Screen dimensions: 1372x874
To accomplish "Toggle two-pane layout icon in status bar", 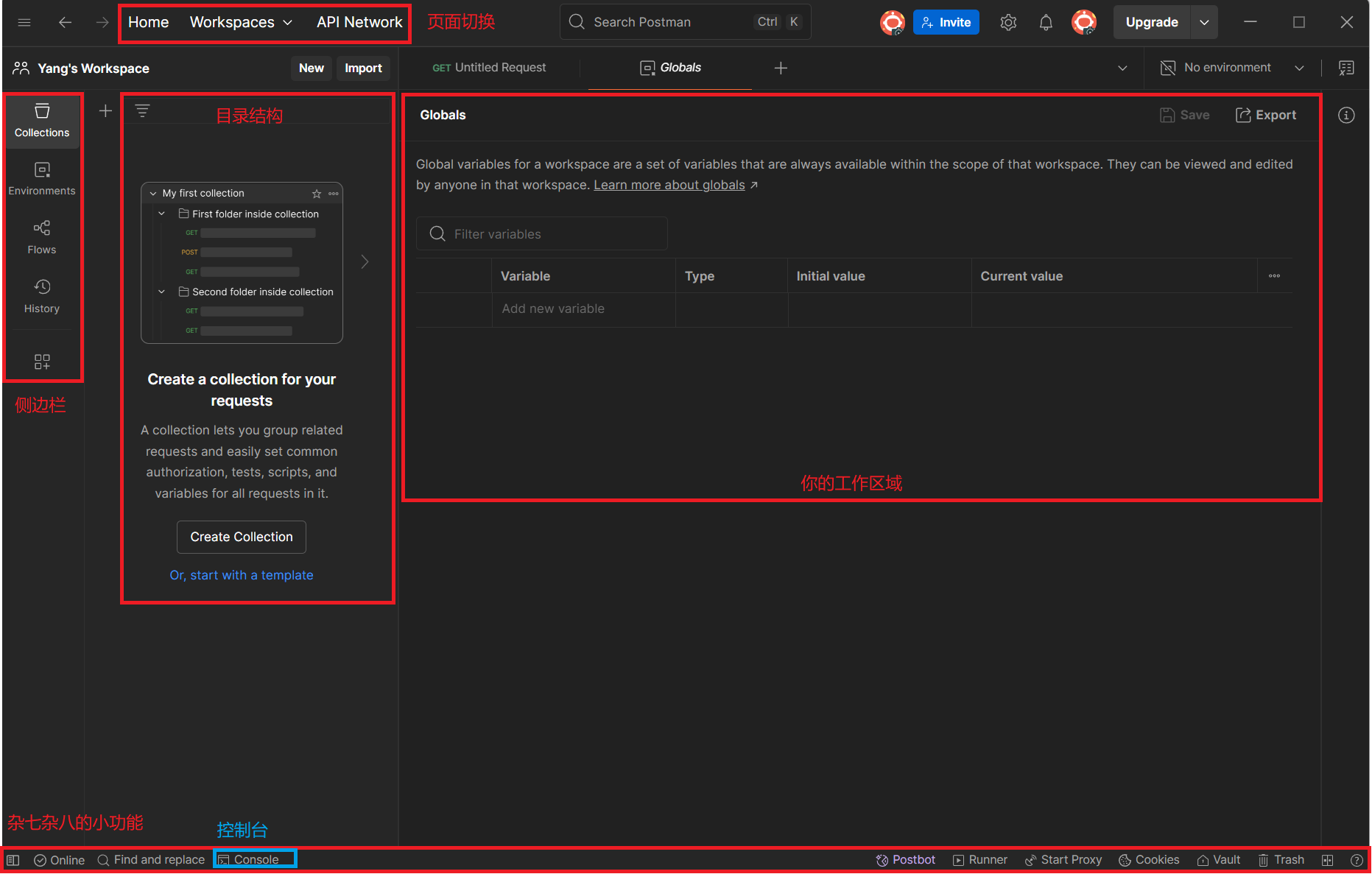I will click(1327, 860).
